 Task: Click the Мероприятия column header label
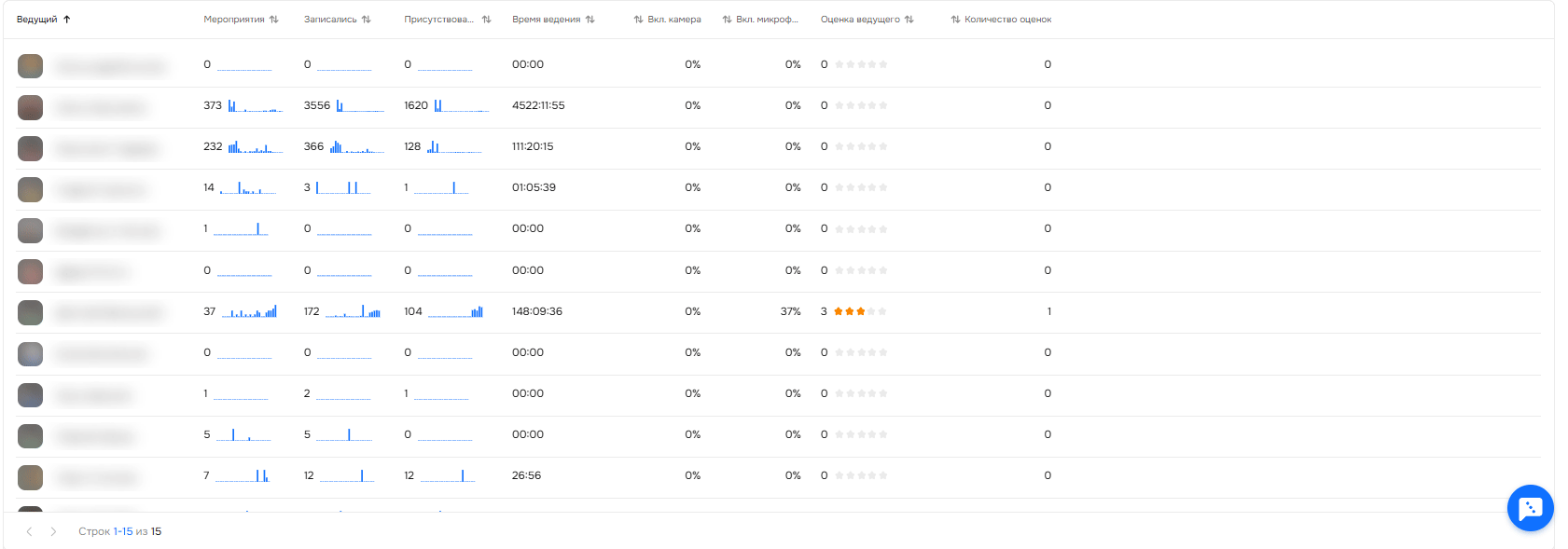click(x=233, y=20)
